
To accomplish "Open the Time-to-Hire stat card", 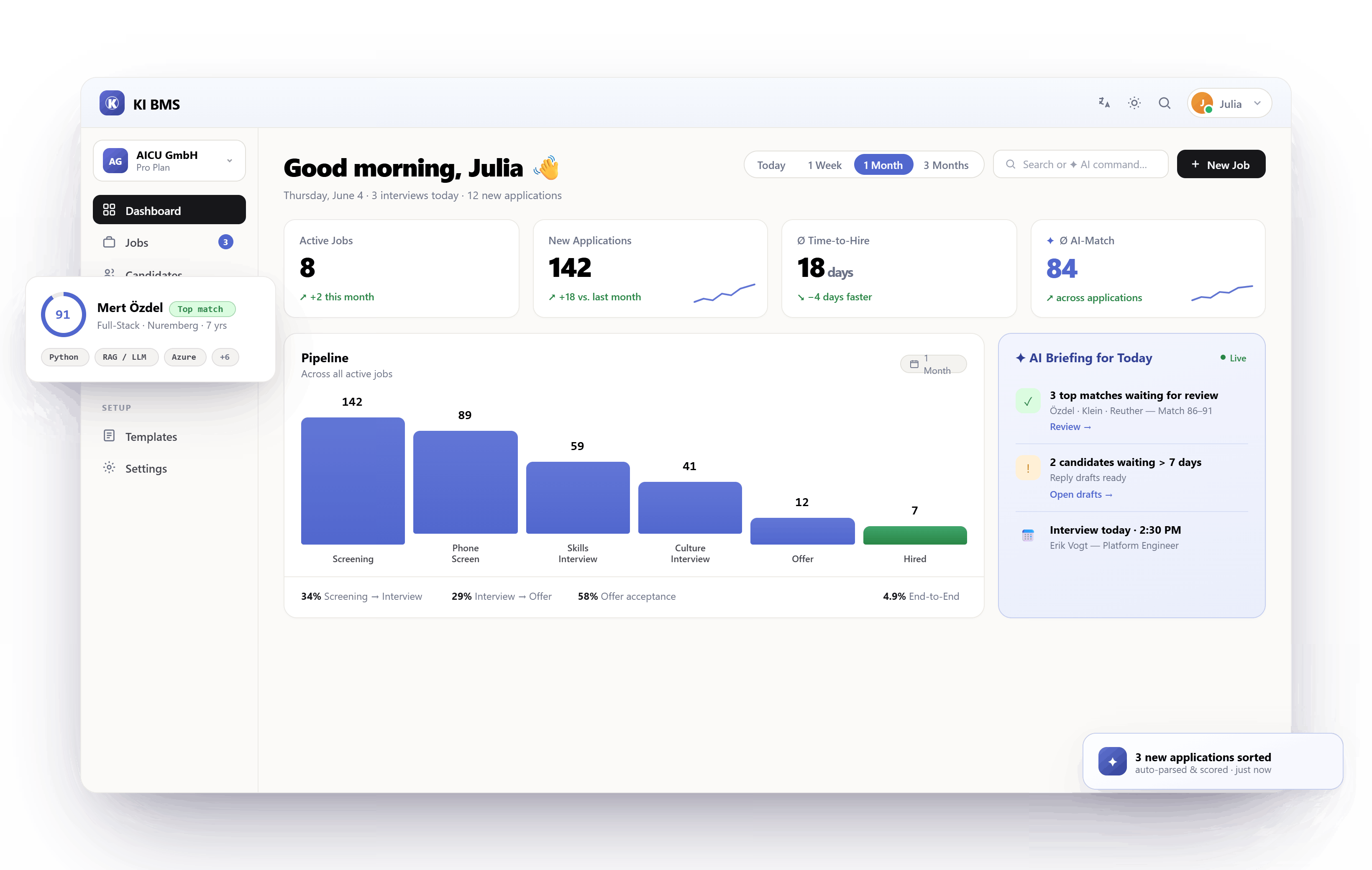I will pos(898,269).
